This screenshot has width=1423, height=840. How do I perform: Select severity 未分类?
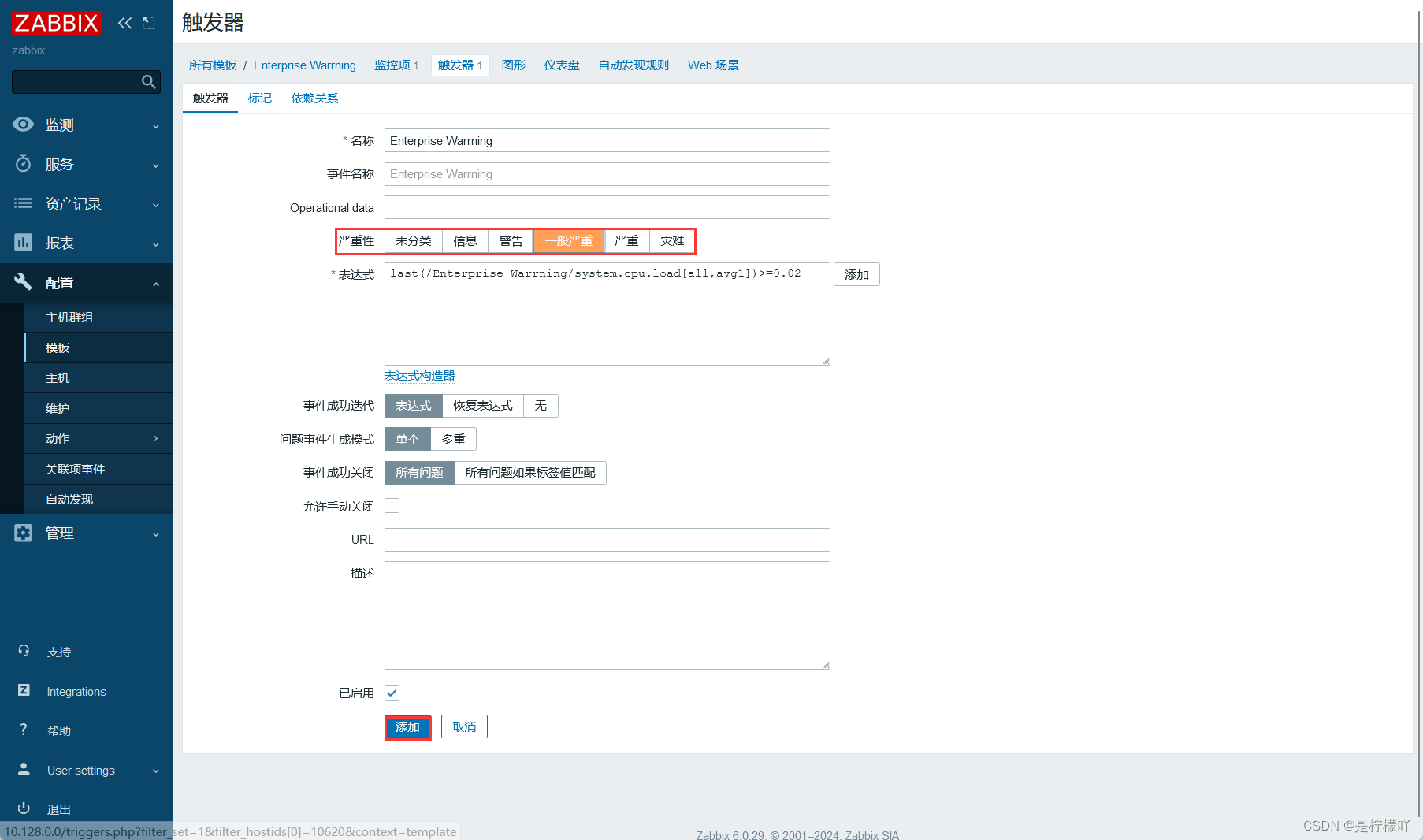click(414, 241)
